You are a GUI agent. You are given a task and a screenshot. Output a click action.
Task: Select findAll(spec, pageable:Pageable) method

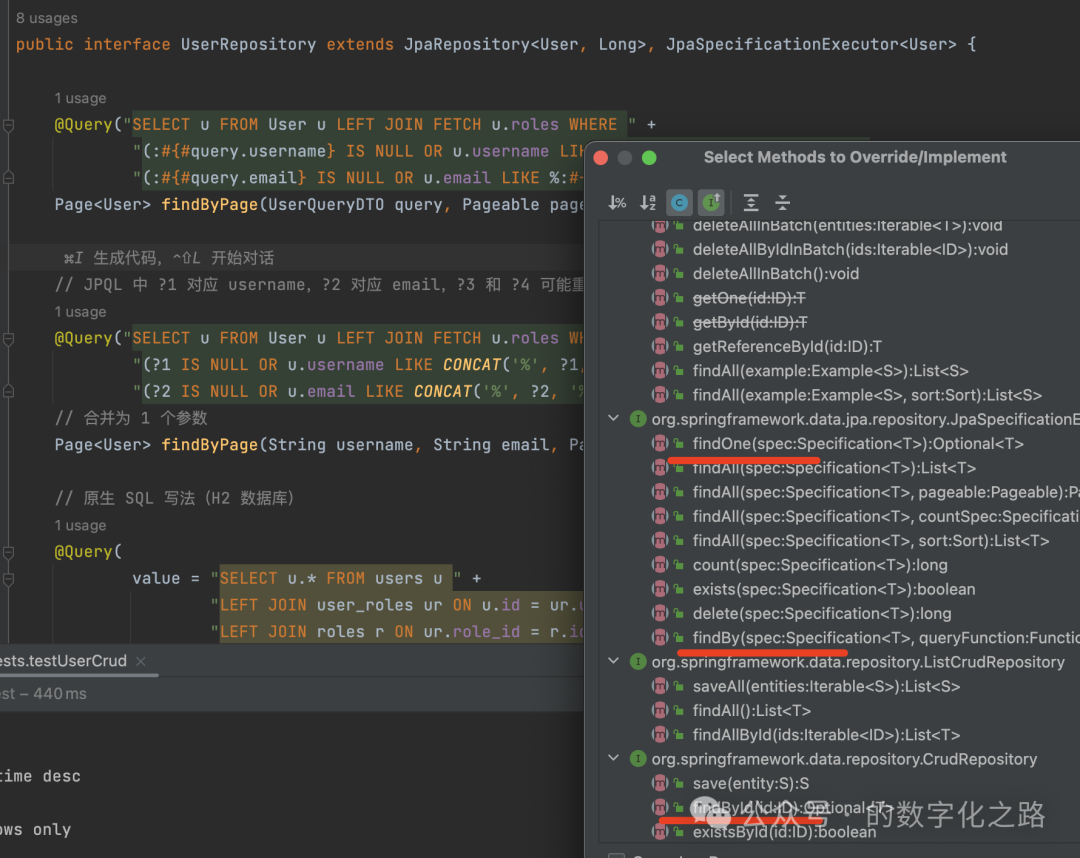pyautogui.click(x=886, y=492)
